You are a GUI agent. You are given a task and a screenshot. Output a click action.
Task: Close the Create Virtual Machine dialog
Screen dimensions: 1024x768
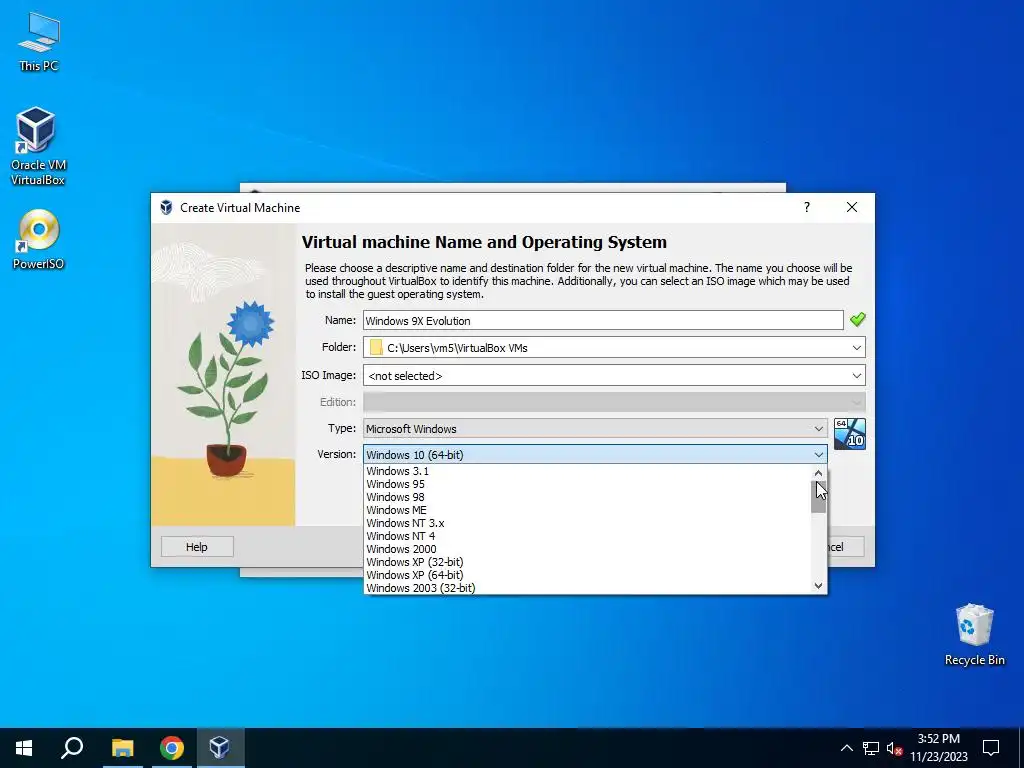852,207
